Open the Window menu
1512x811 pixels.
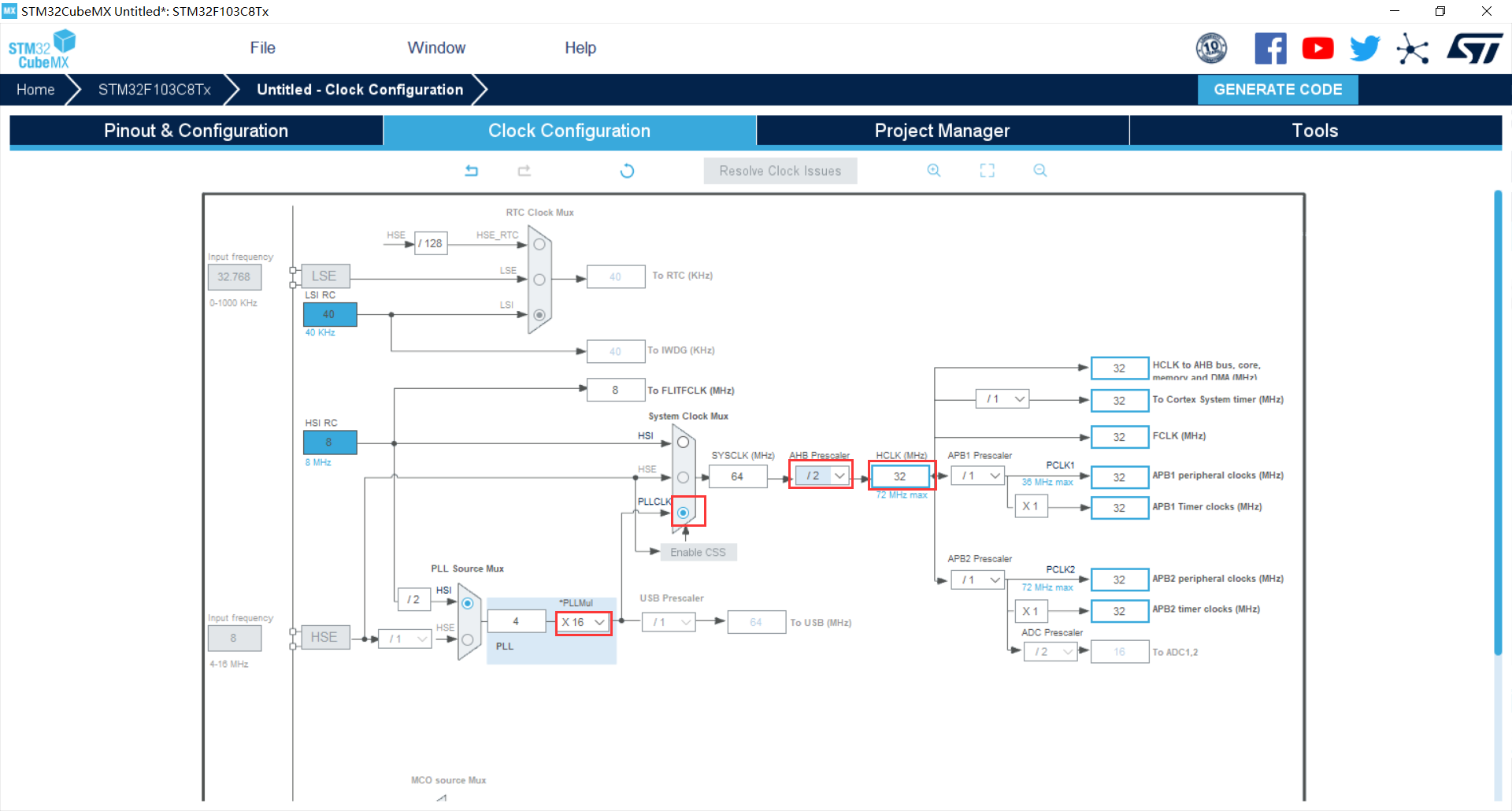(x=436, y=48)
